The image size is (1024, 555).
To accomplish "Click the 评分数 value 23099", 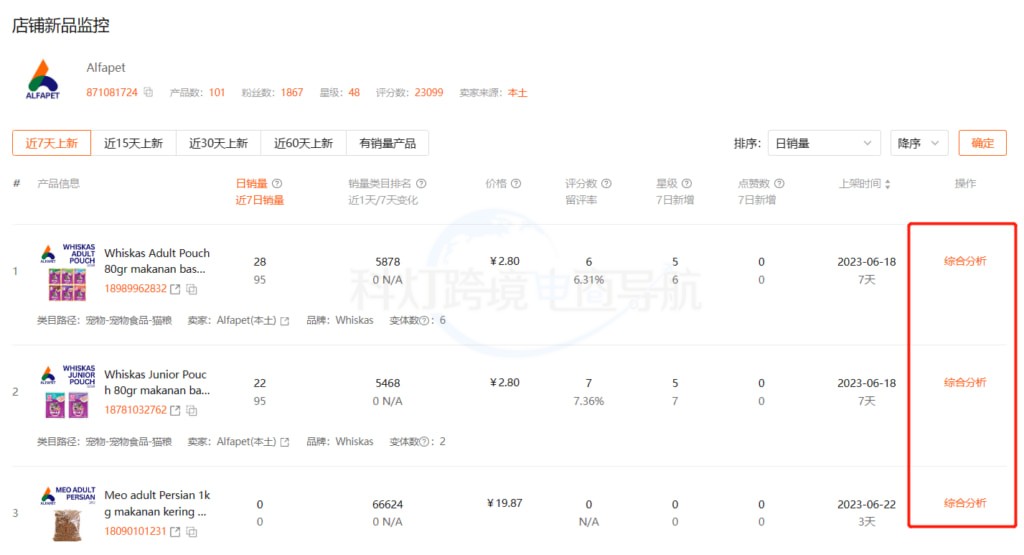I will [428, 92].
